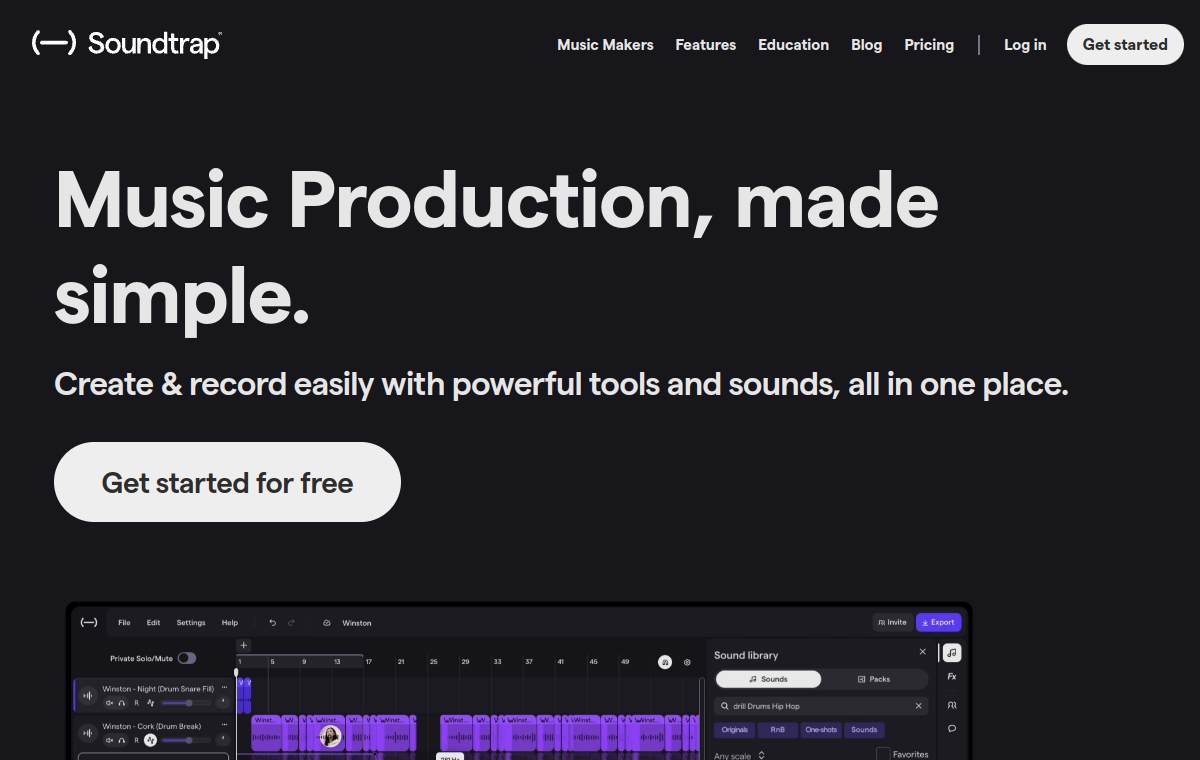Click the add track plus button
The width and height of the screenshot is (1200, 760).
[x=243, y=645]
